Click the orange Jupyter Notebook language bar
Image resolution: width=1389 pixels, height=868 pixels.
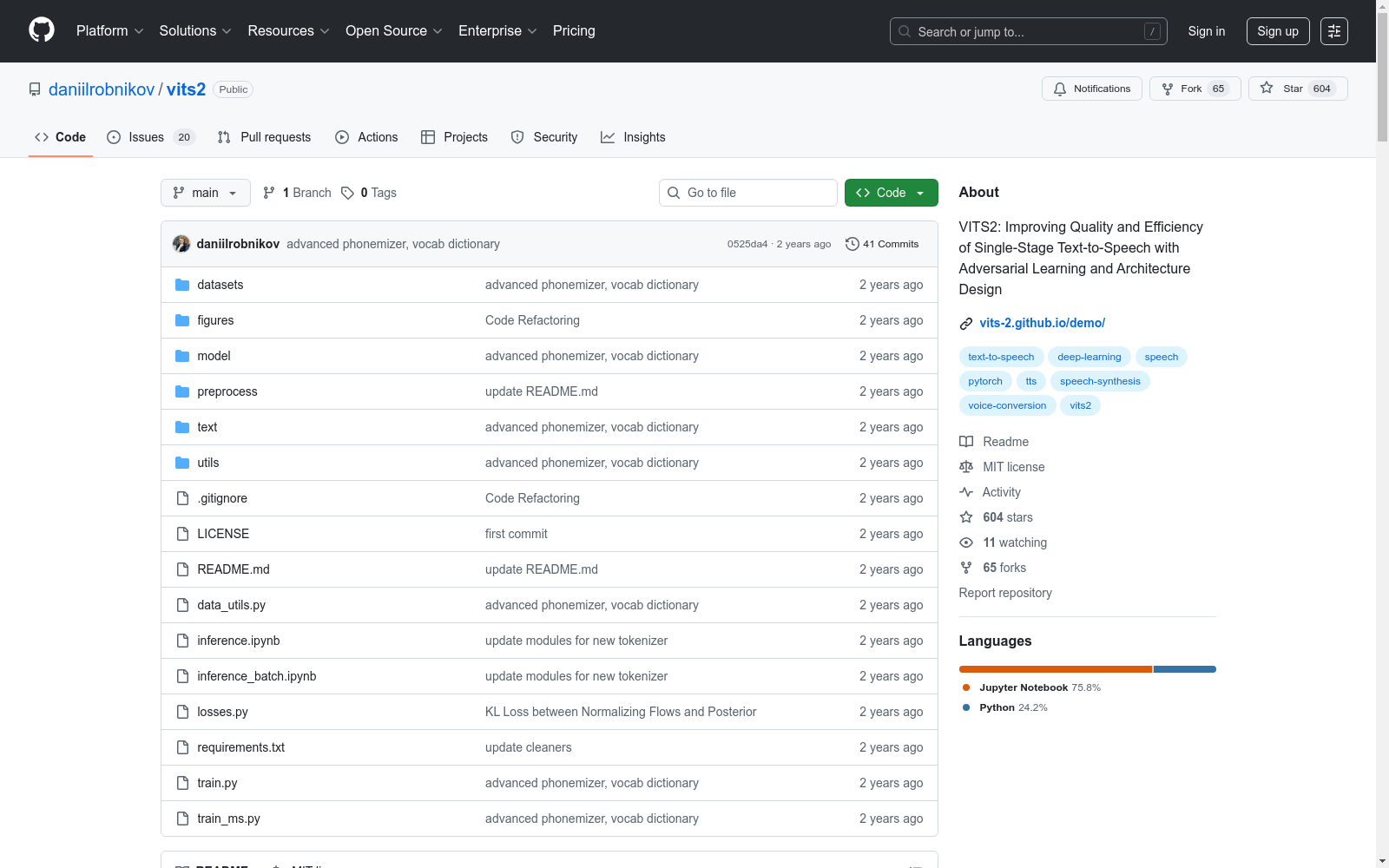[x=1056, y=669]
